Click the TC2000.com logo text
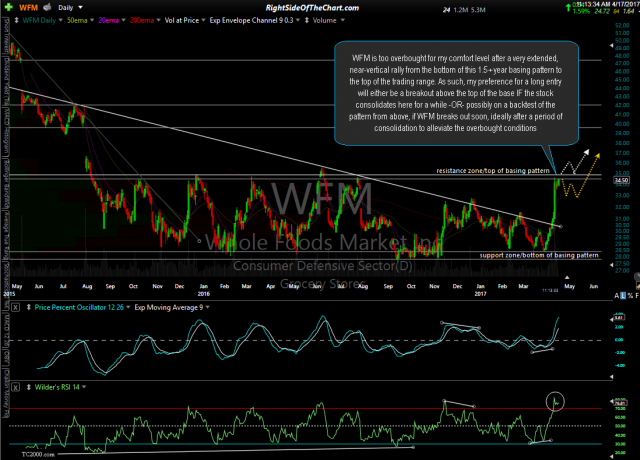Viewport: 640px width, 460px height. pos(38,454)
